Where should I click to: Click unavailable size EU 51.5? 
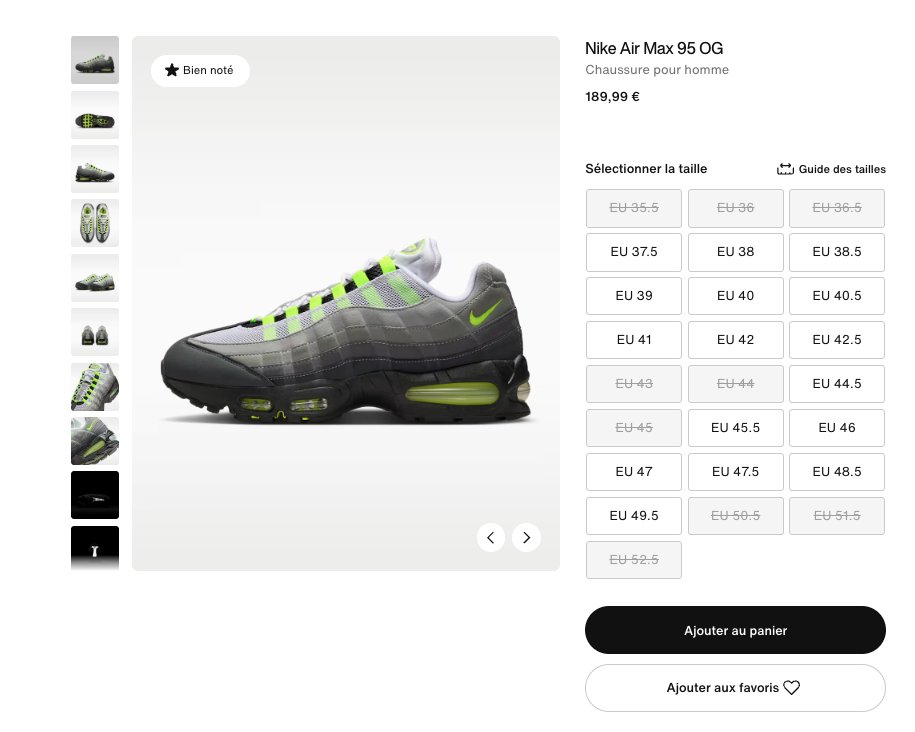coord(837,516)
